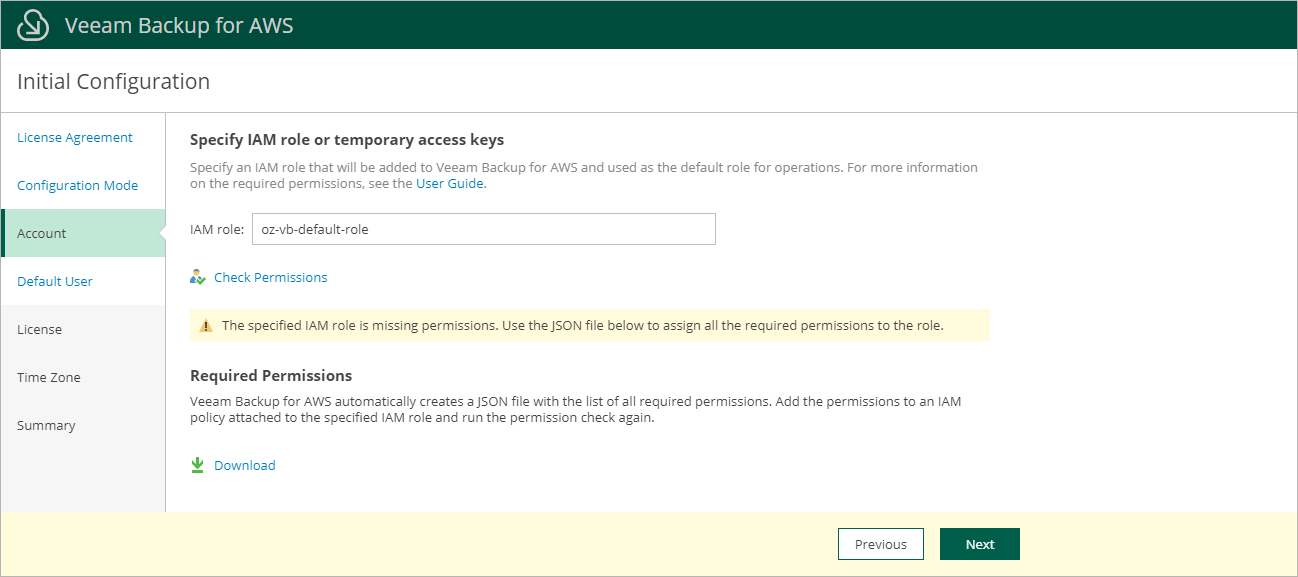Screen dimensions: 1298x577
Task: Go to the License Agreement step
Action: pyautogui.click(x=75, y=137)
